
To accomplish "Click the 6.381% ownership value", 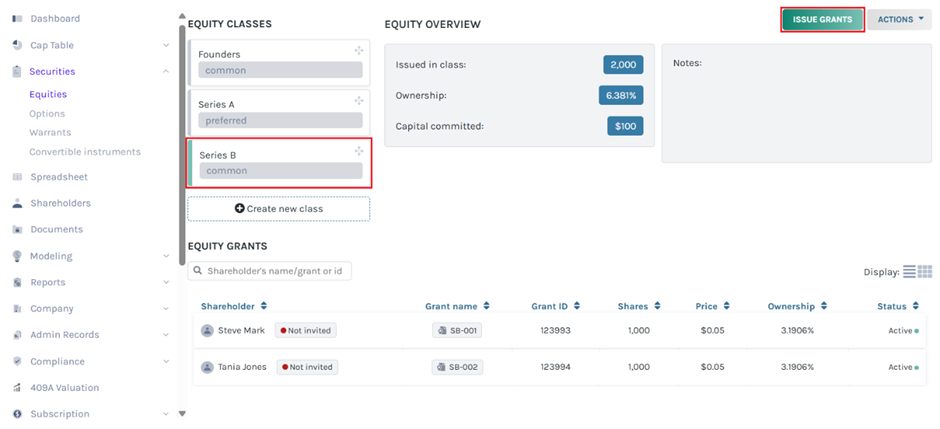I will (621, 95).
